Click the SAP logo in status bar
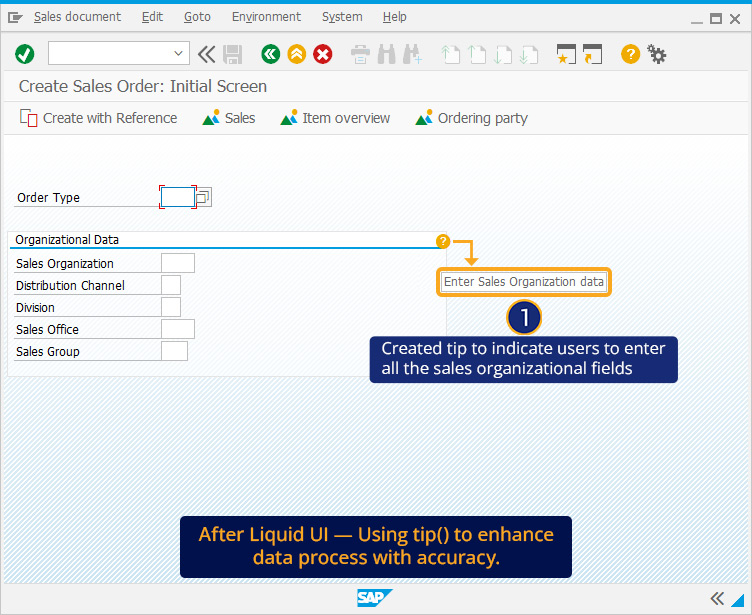The image size is (752, 615). coord(374,598)
